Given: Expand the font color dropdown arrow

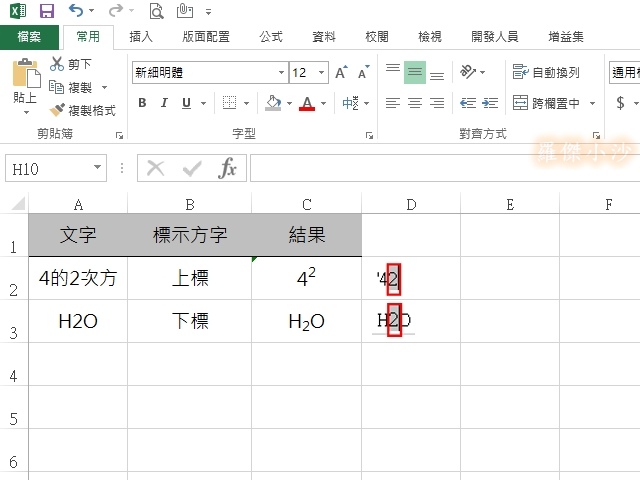Looking at the screenshot, I should 323,103.
